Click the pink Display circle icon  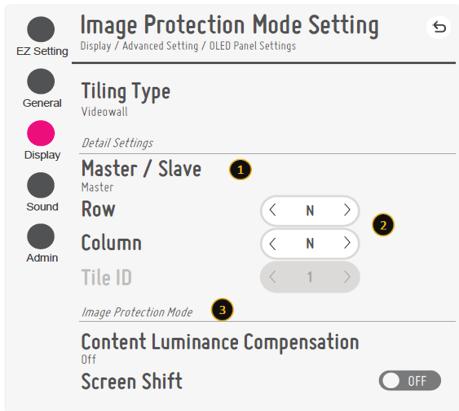(x=41, y=133)
